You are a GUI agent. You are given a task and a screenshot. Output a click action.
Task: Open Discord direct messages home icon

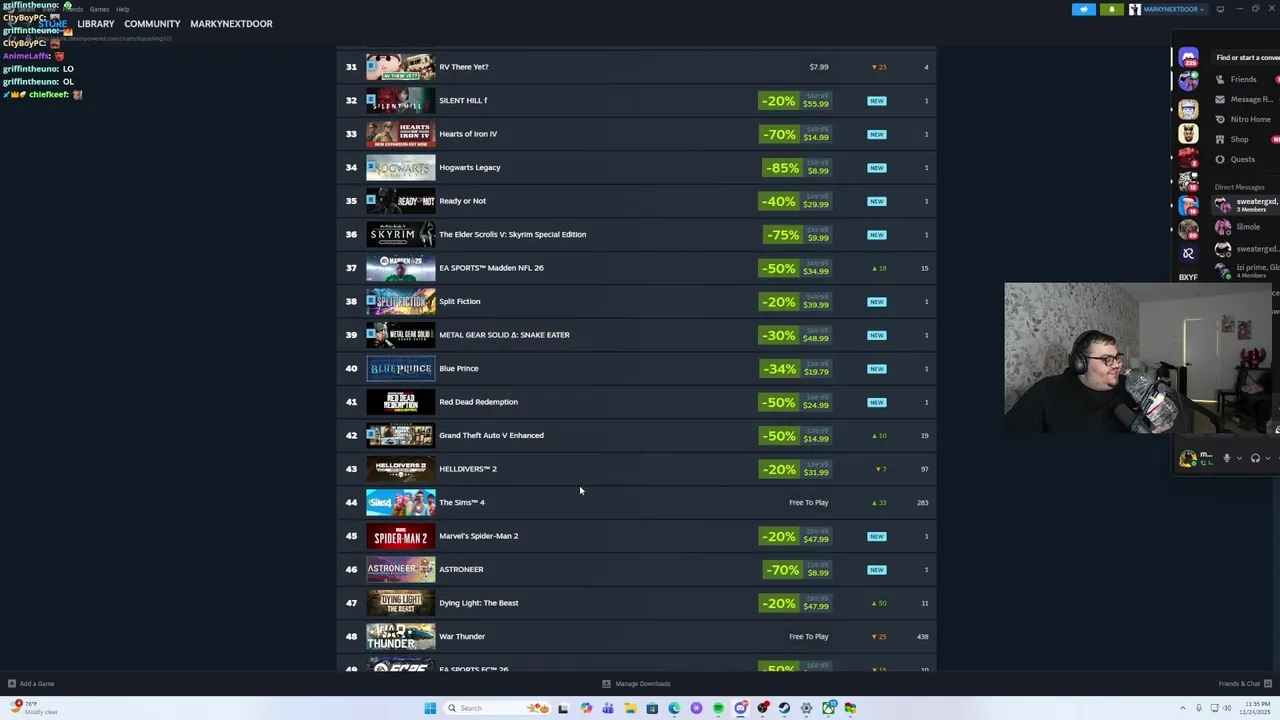click(1188, 57)
